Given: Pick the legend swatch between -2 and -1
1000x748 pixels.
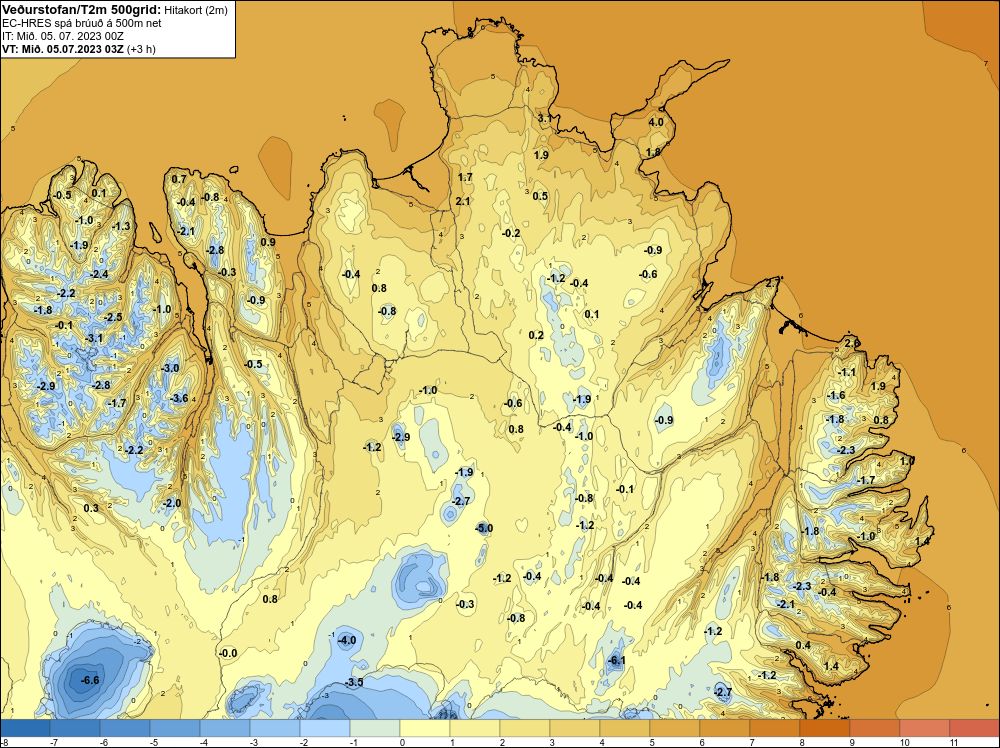Looking at the screenshot, I should (325, 728).
